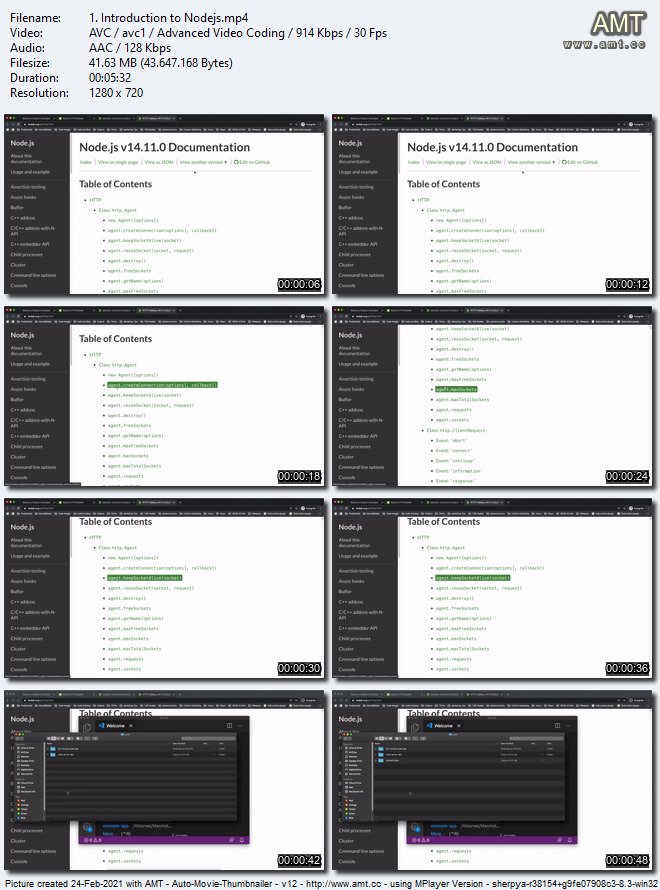
Task: Click the AMT www.amt.cc logo
Action: click(604, 30)
